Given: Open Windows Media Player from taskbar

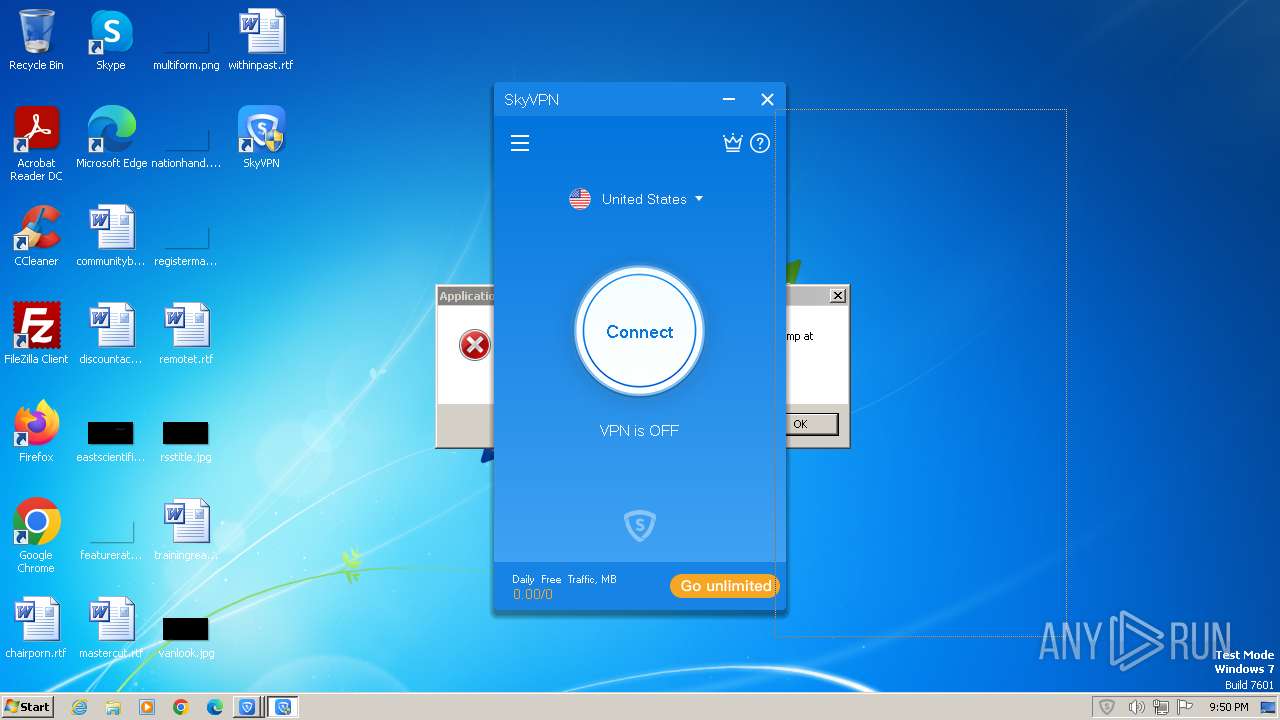Looking at the screenshot, I should (147, 707).
